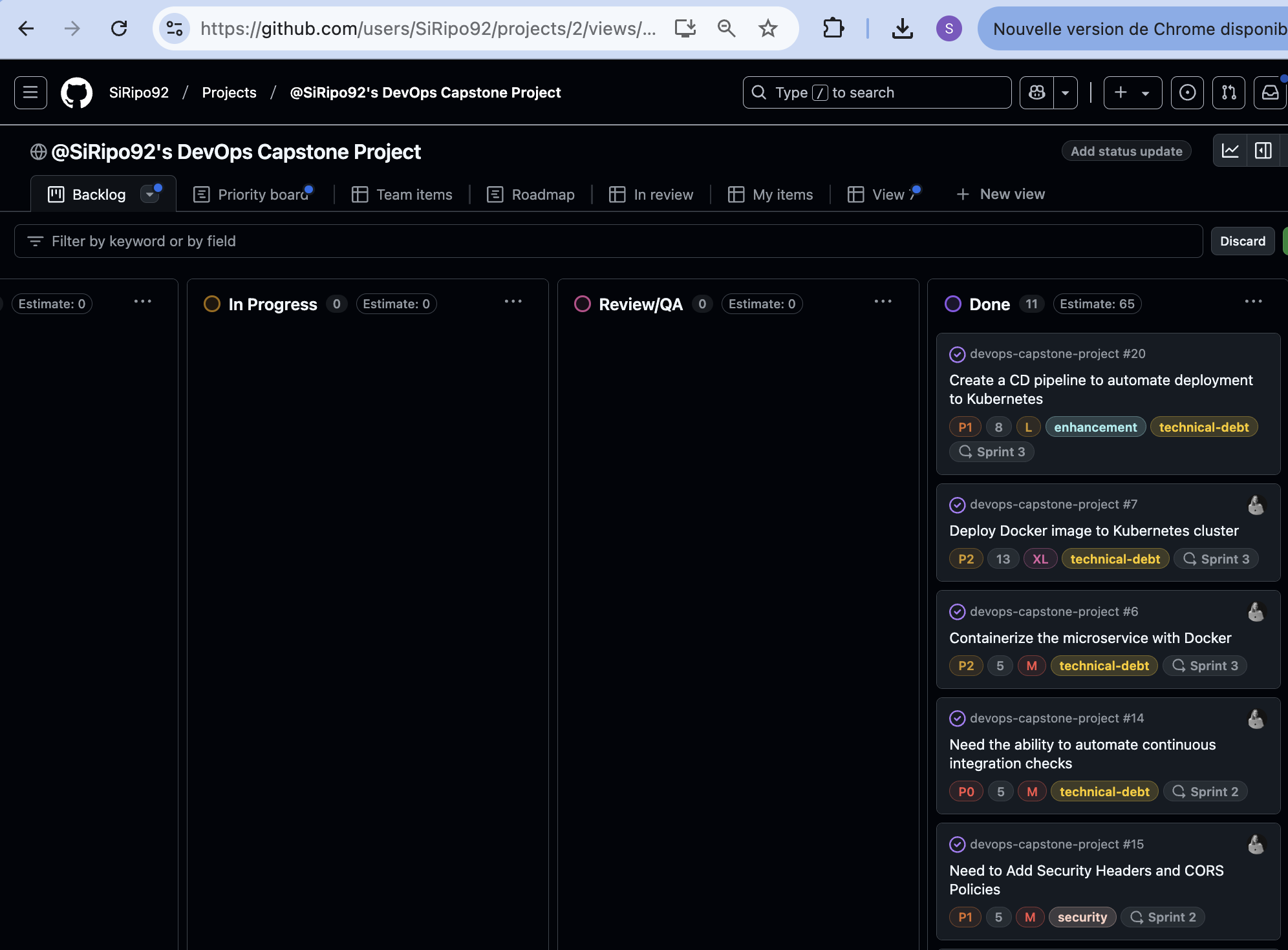Screen dimensions: 1288x950
Task: Switch to Roadmap tab
Action: 530,195
